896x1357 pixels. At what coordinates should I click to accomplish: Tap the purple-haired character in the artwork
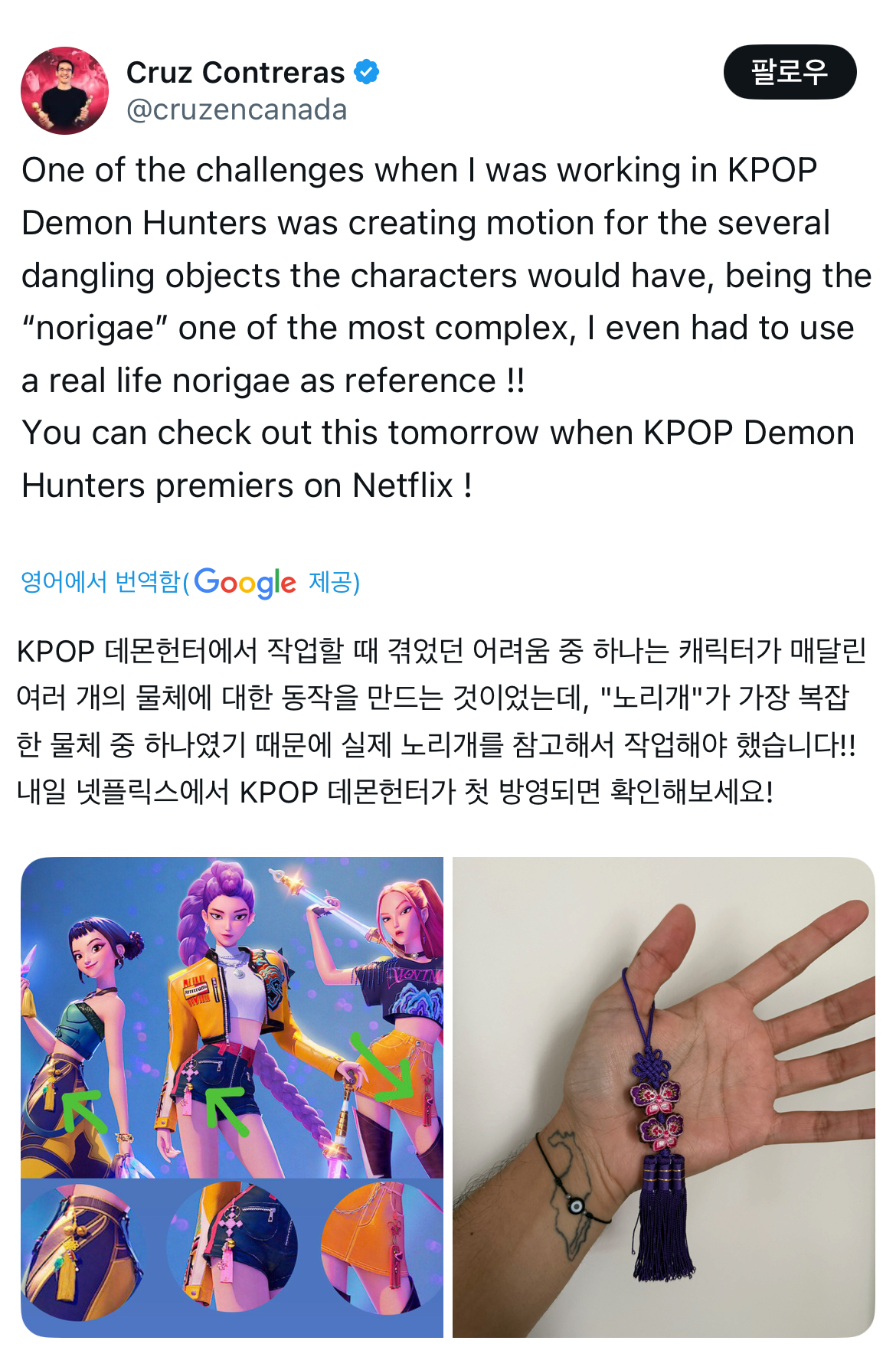pos(230,1011)
